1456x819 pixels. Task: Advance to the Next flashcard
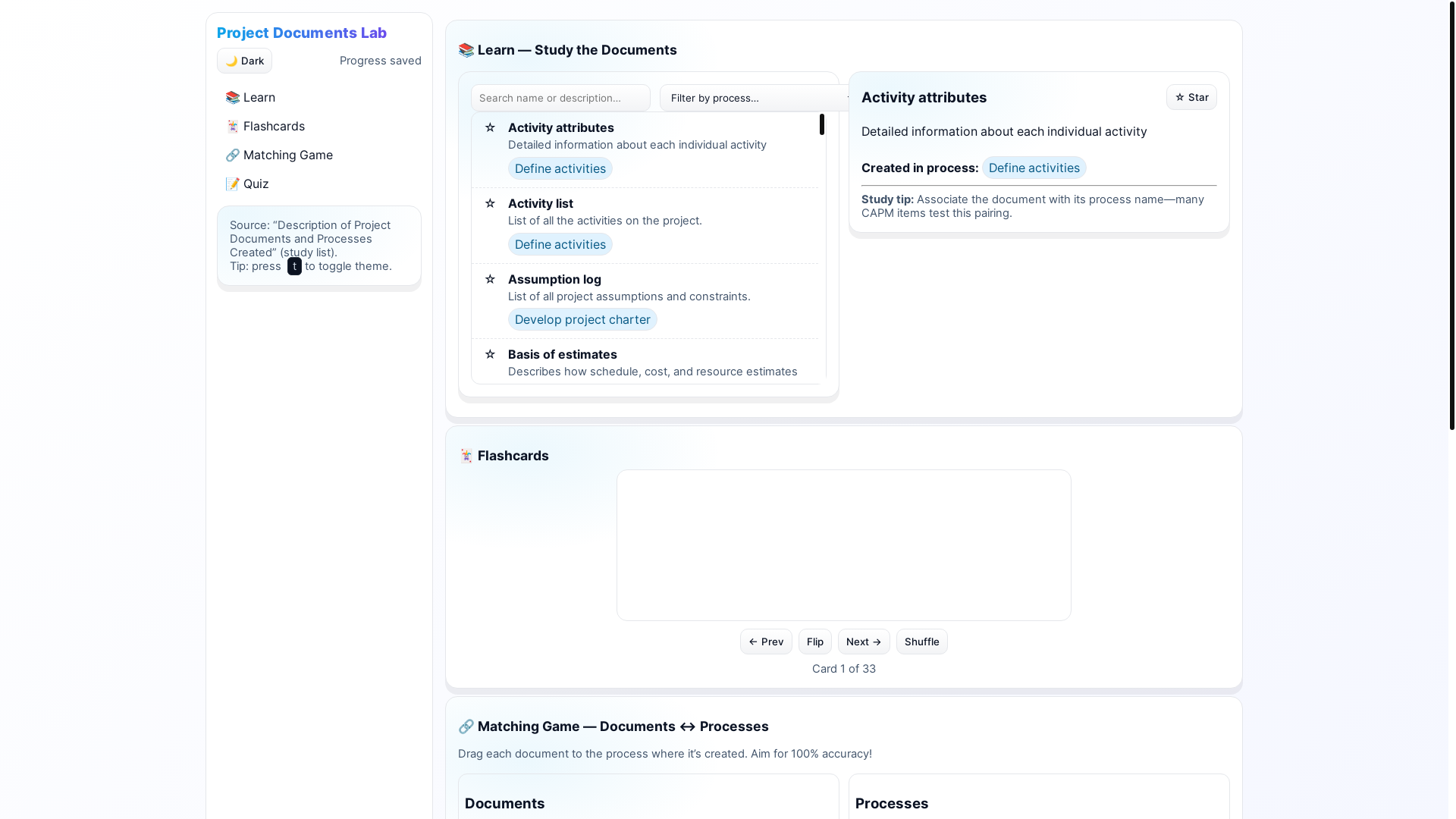(864, 642)
